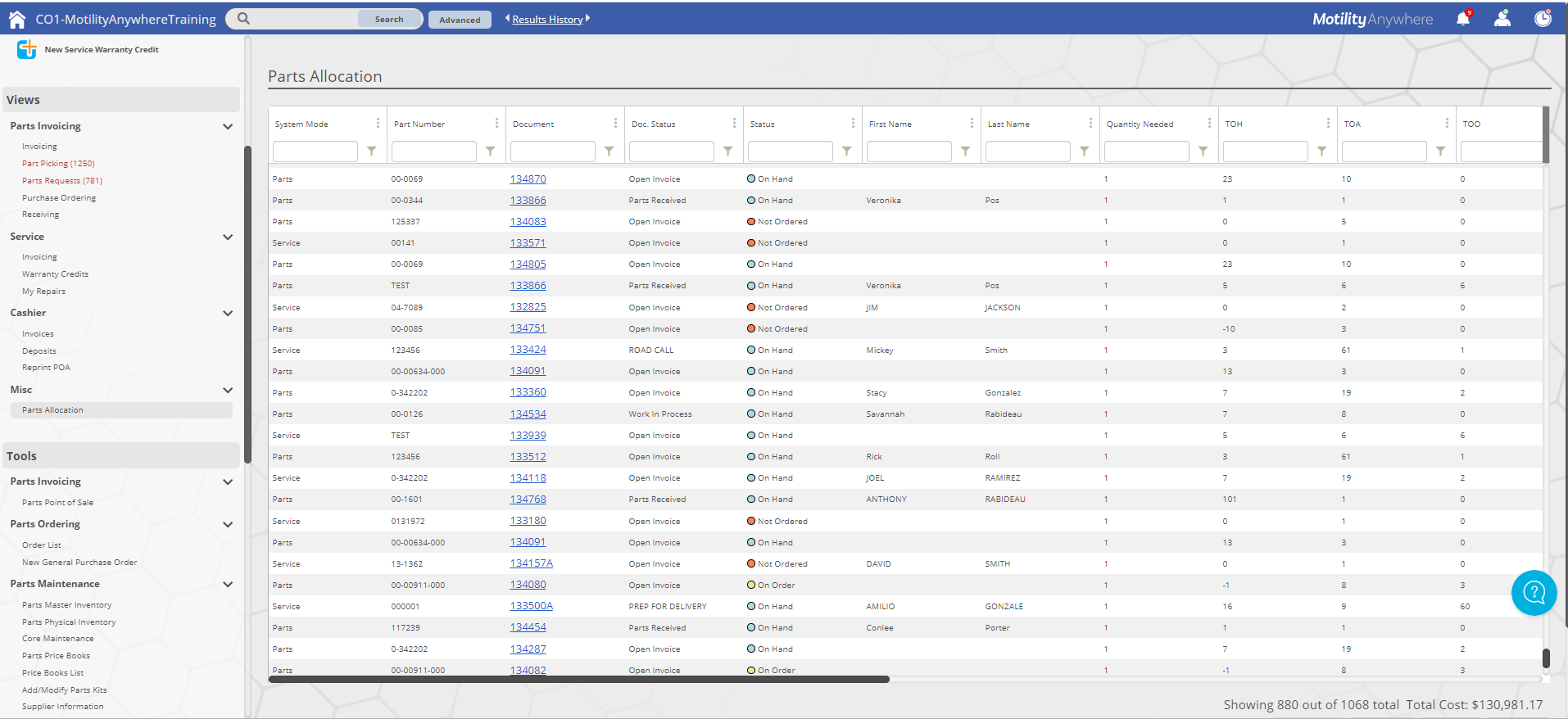Click the Last Name filter funnel
The height and width of the screenshot is (719, 1568).
coord(1085,151)
